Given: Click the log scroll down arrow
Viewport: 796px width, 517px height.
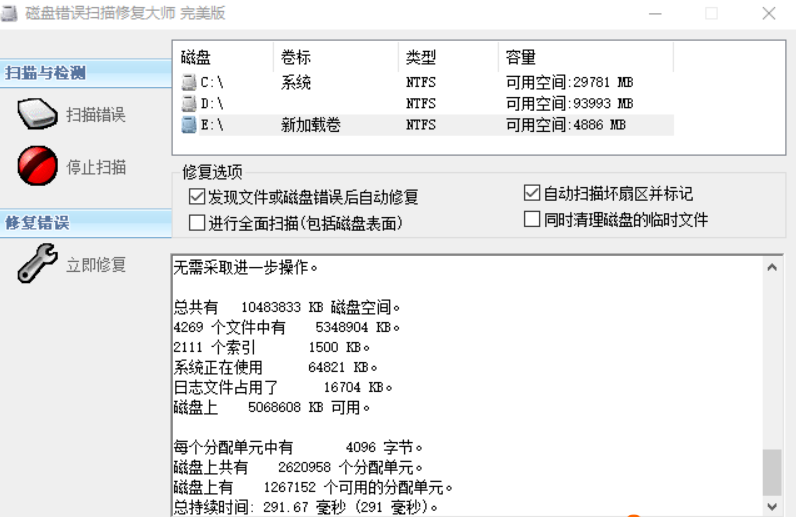Looking at the screenshot, I should tap(772, 506).
